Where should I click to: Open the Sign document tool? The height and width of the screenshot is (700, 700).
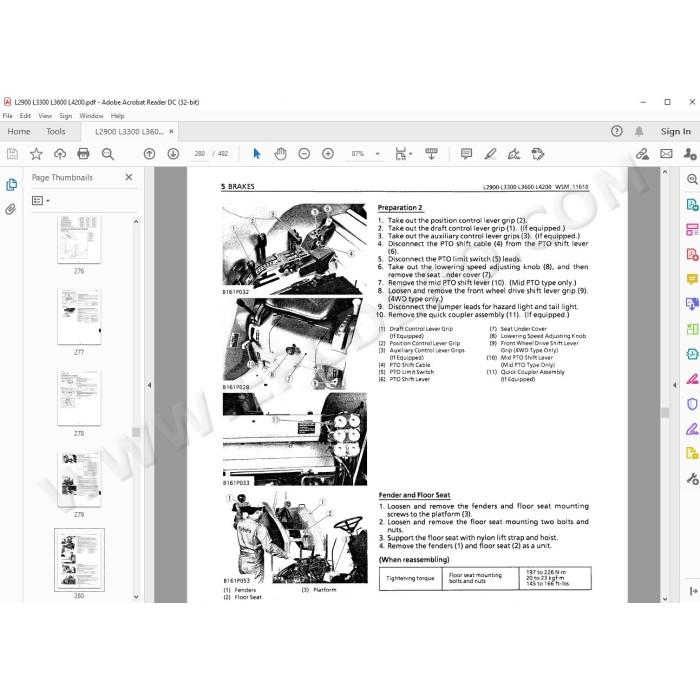(514, 154)
